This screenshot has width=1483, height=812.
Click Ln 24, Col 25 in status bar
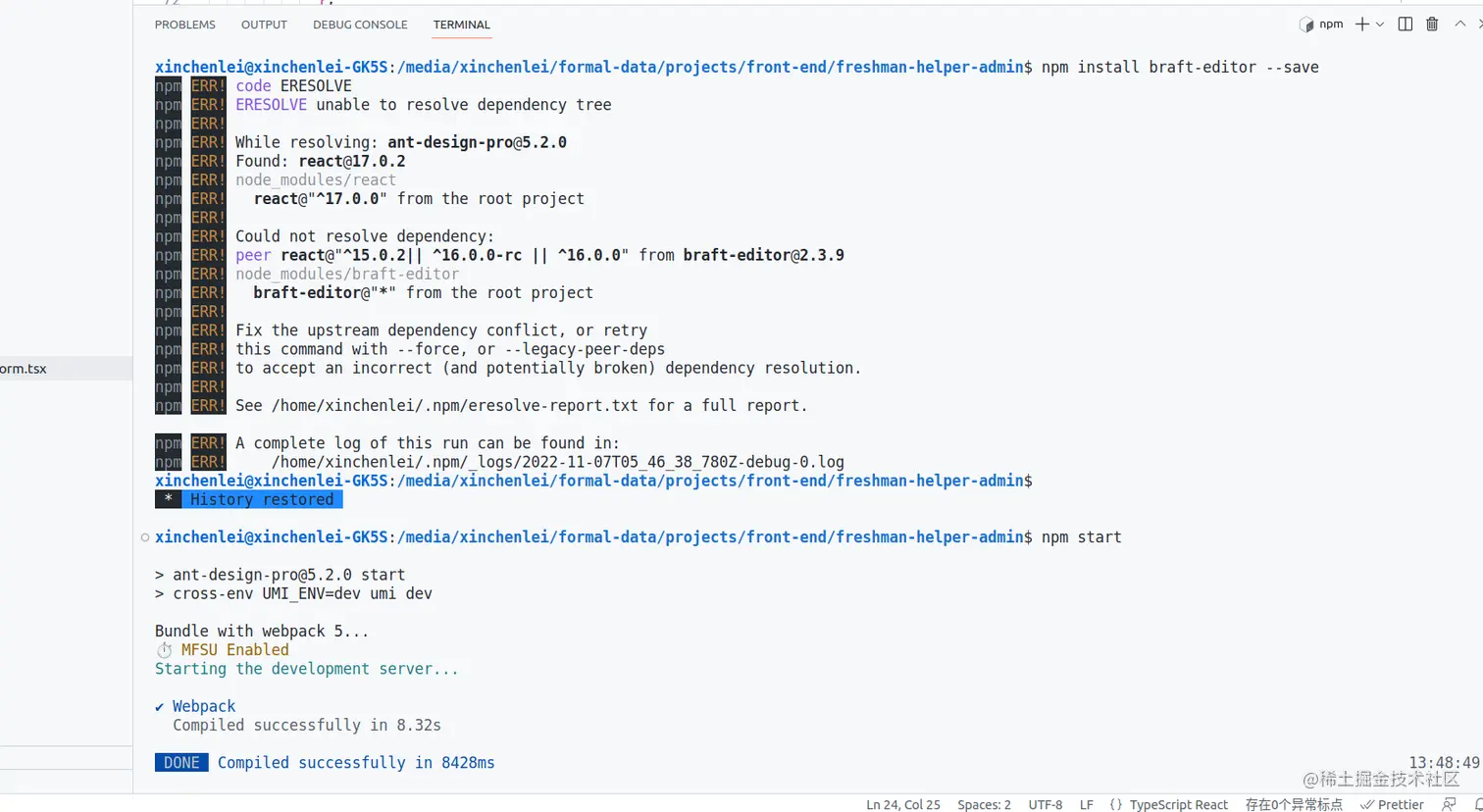(x=902, y=804)
